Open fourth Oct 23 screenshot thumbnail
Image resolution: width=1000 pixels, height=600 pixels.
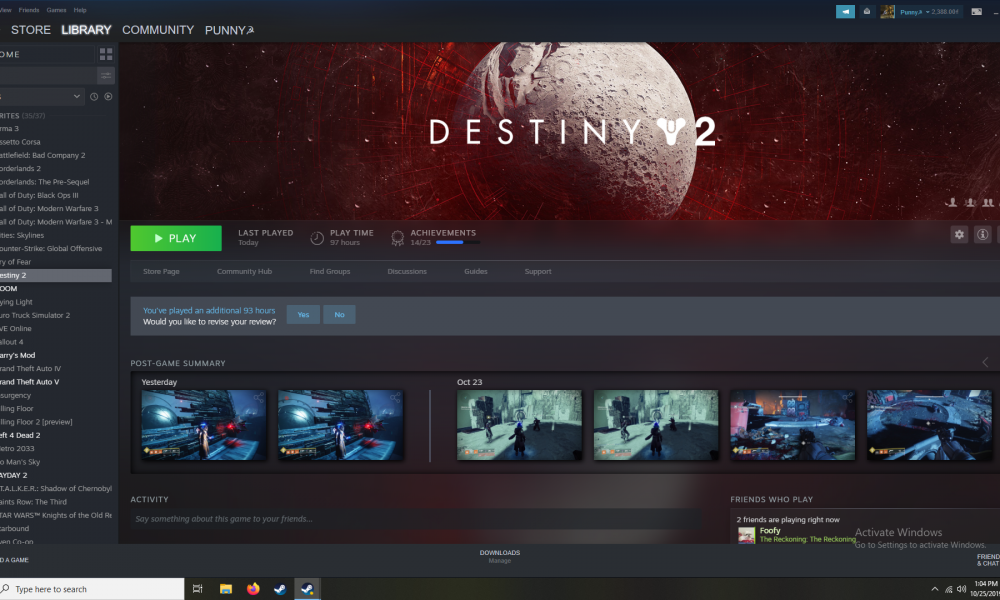(929, 425)
